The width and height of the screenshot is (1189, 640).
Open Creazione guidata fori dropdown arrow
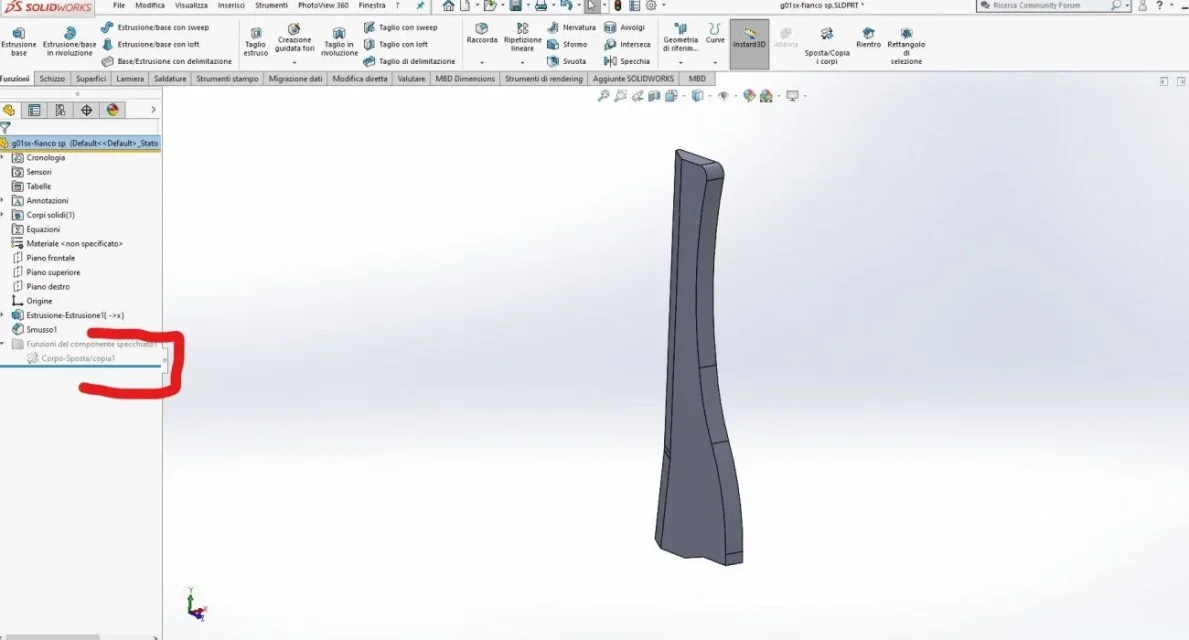click(294, 62)
